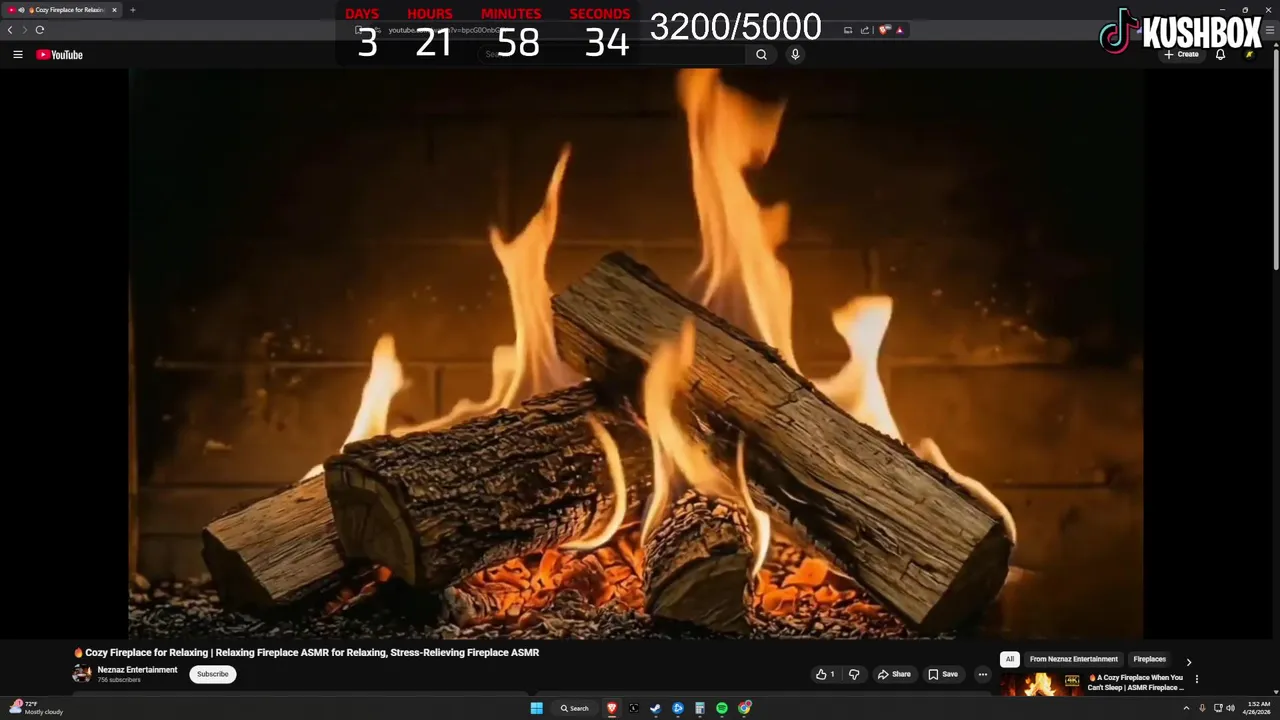Open the Chrome taskbar icon
The height and width of the screenshot is (720, 1280).
(744, 708)
